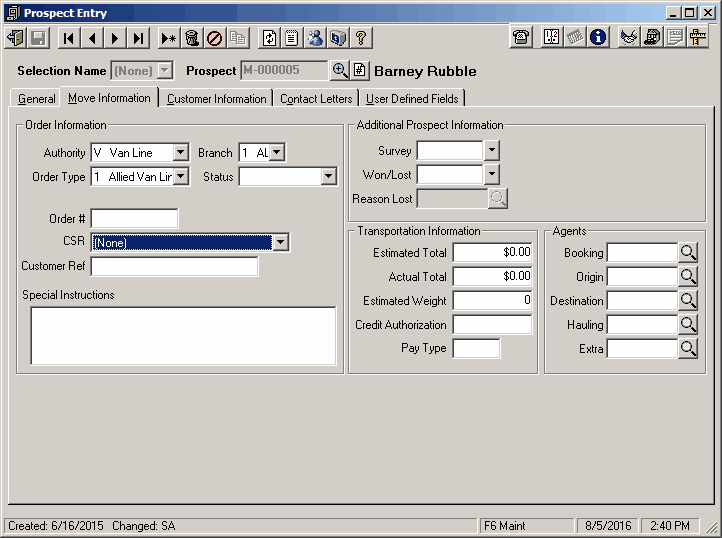Add a new record with arrow-star icon
The height and width of the screenshot is (538, 722).
(x=169, y=38)
